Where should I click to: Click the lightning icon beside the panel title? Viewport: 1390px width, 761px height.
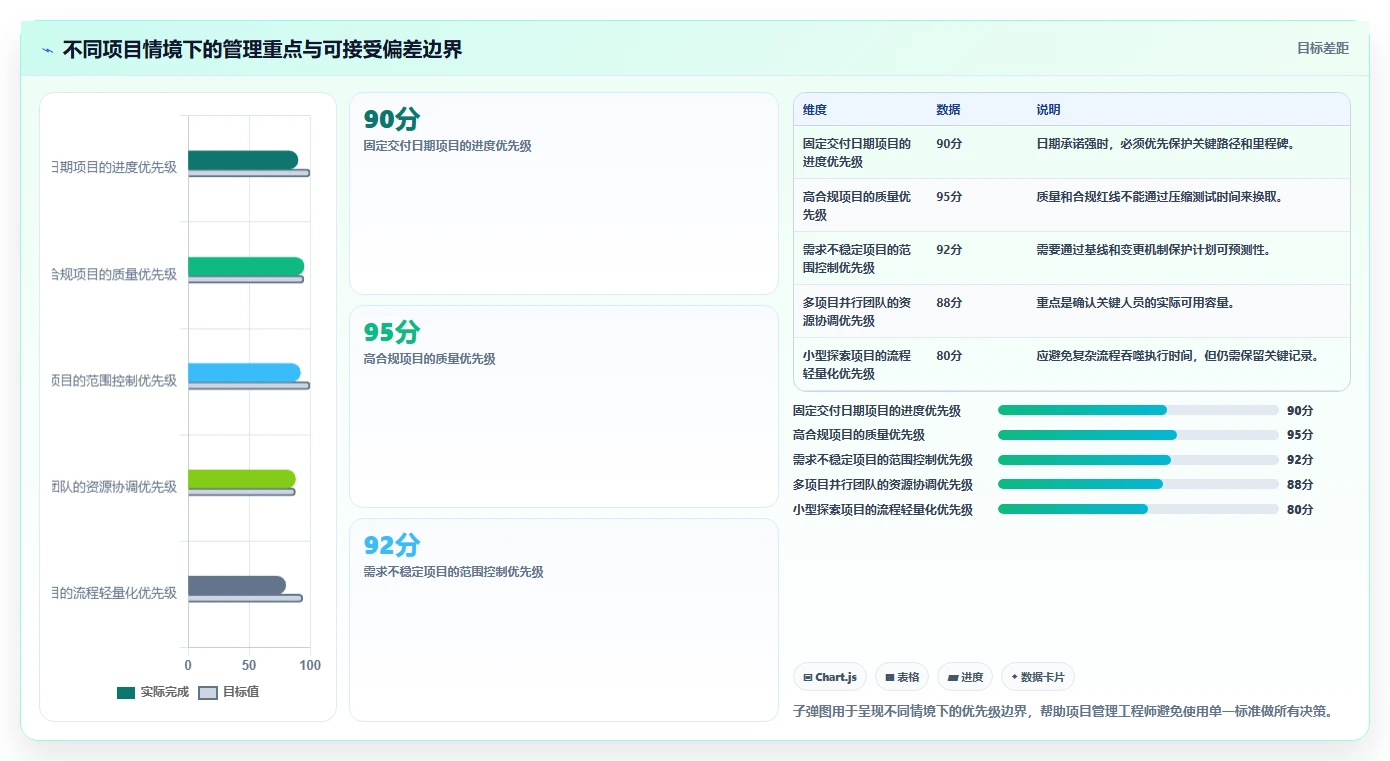tap(48, 50)
